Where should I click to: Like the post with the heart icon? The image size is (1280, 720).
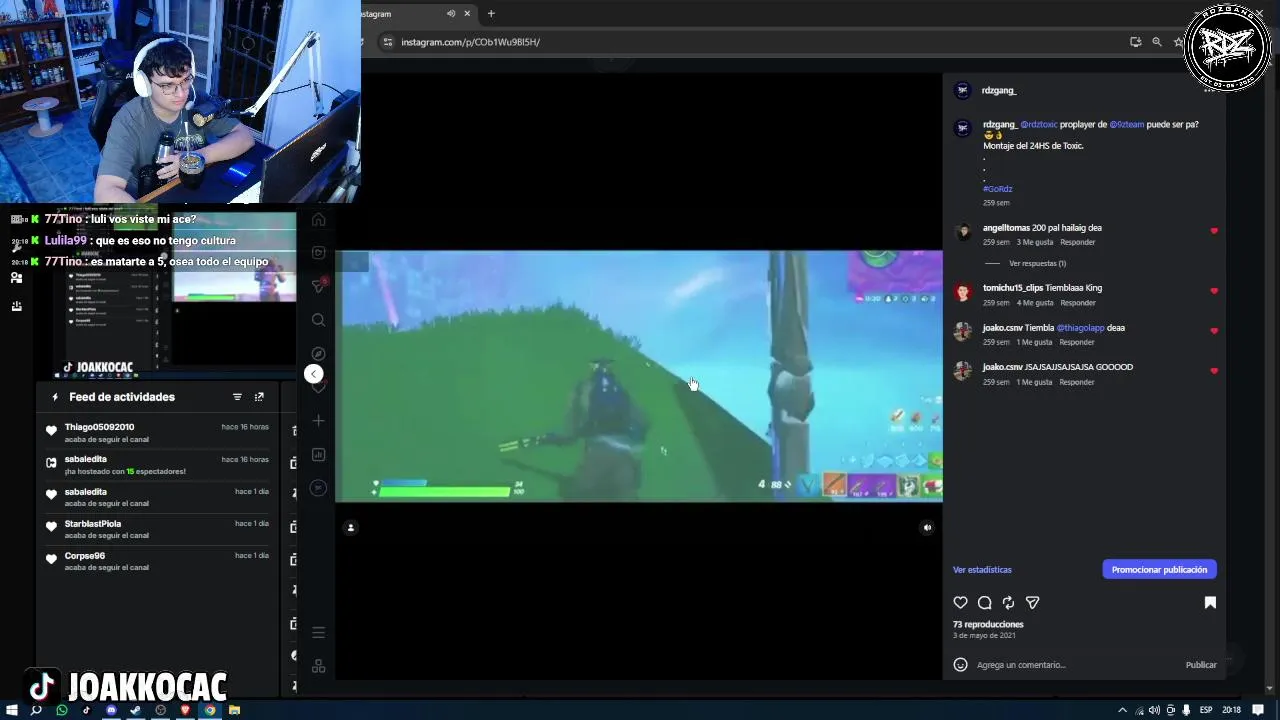pos(960,602)
